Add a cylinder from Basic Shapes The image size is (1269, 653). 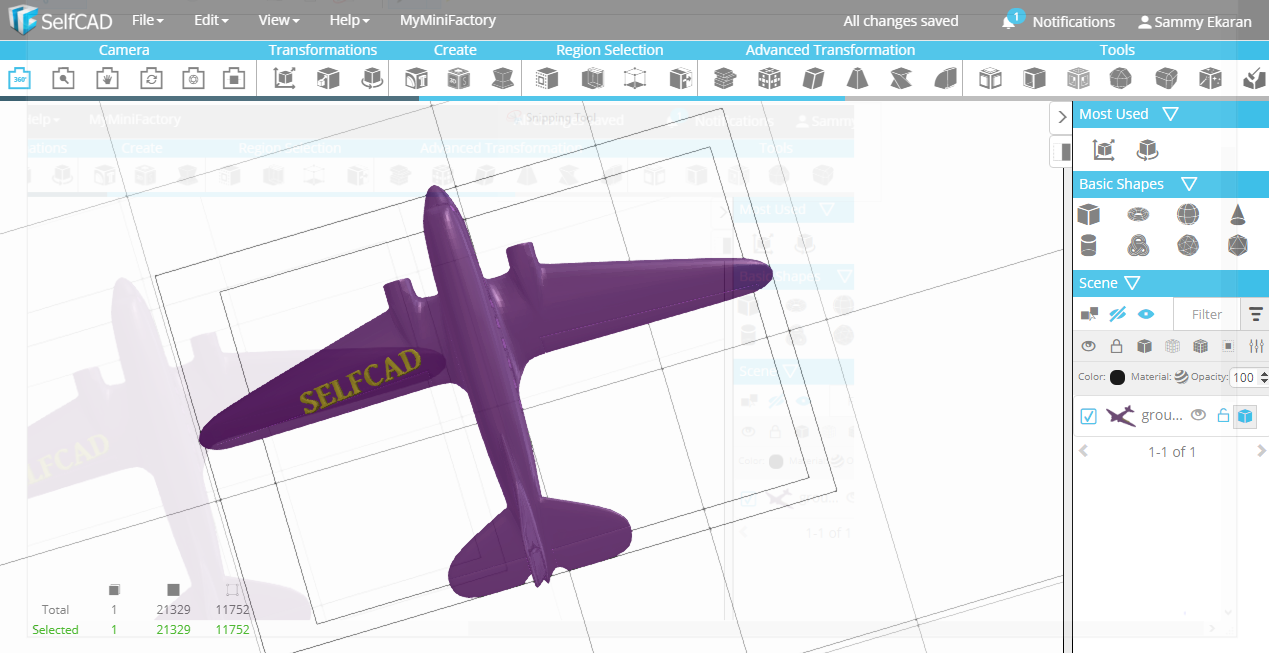pyautogui.click(x=1089, y=245)
